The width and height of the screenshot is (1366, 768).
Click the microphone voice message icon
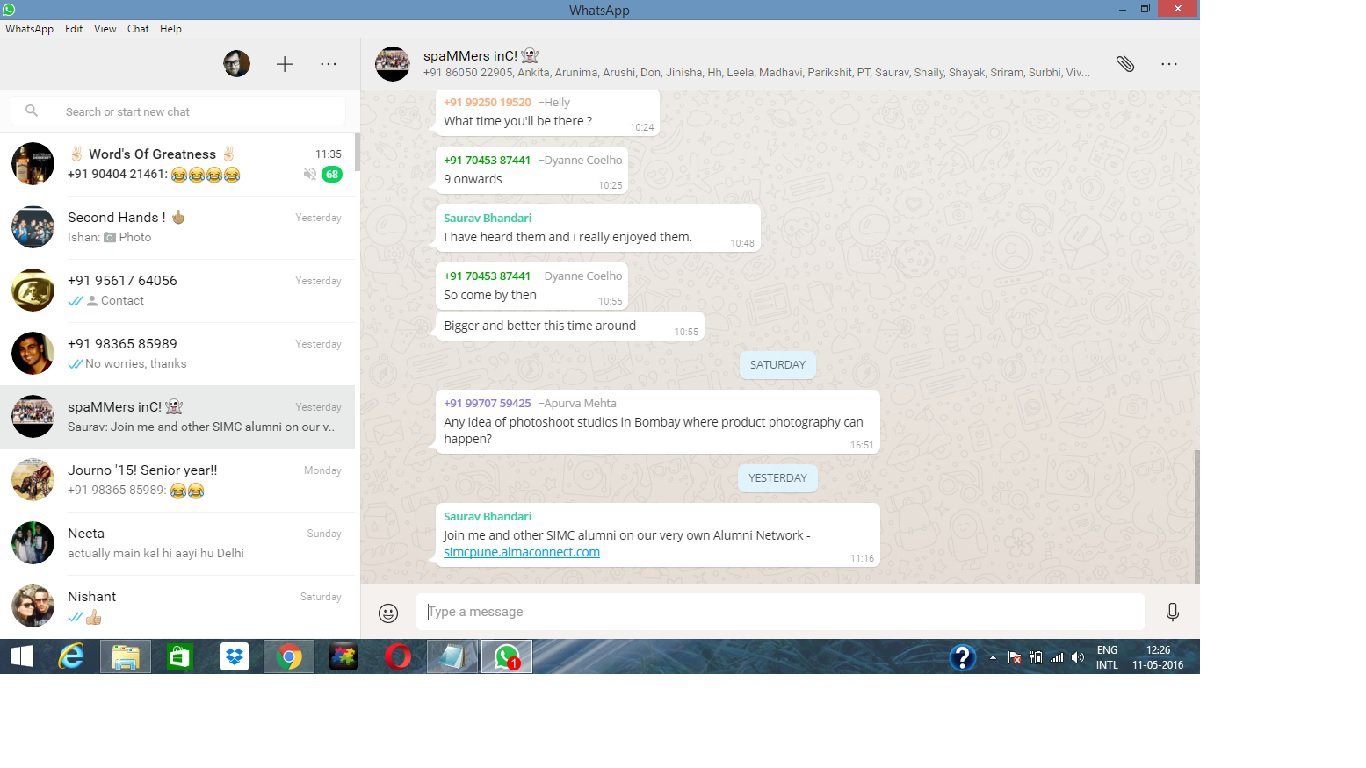click(x=1172, y=612)
